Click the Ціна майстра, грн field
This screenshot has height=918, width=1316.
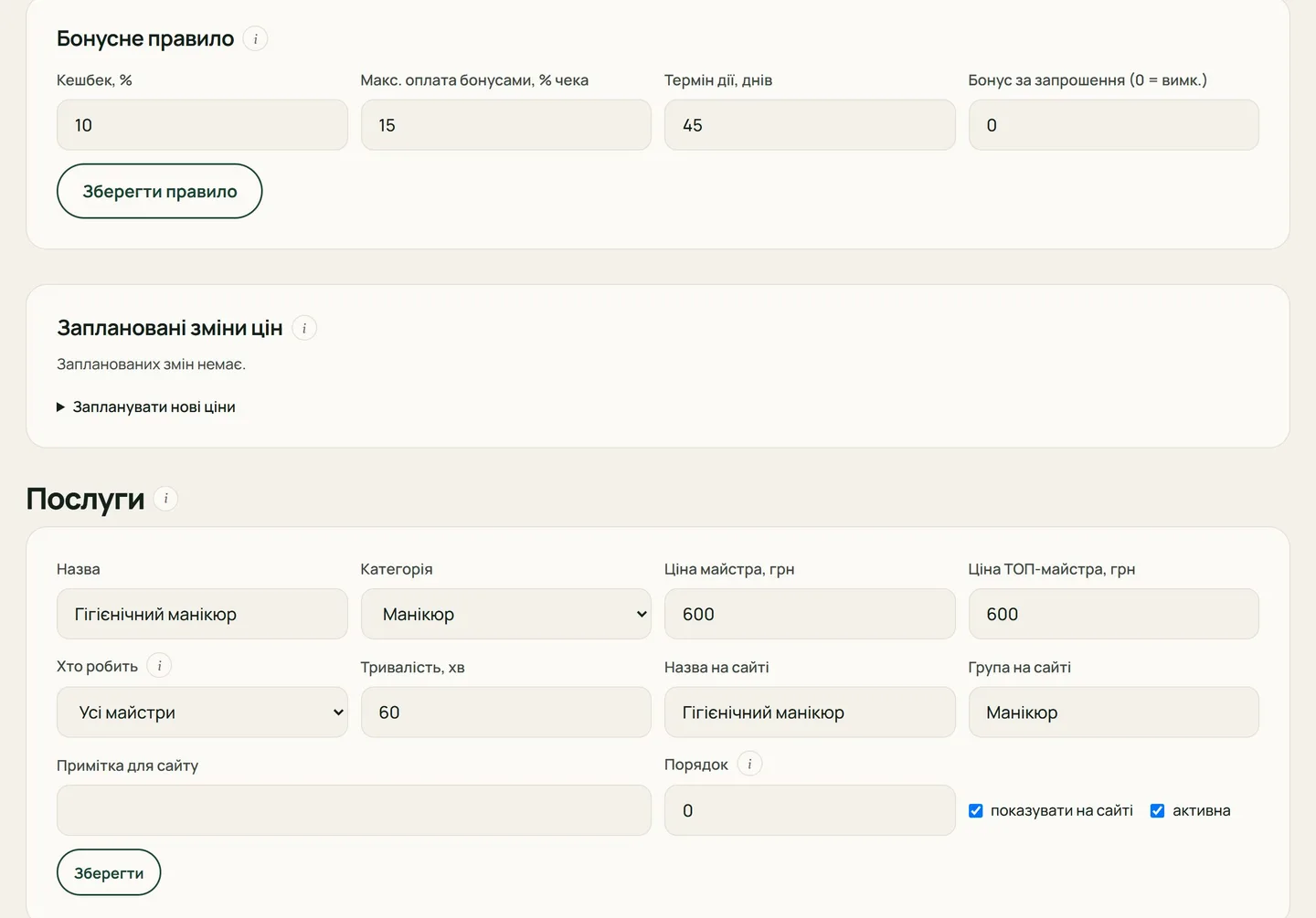coord(810,614)
